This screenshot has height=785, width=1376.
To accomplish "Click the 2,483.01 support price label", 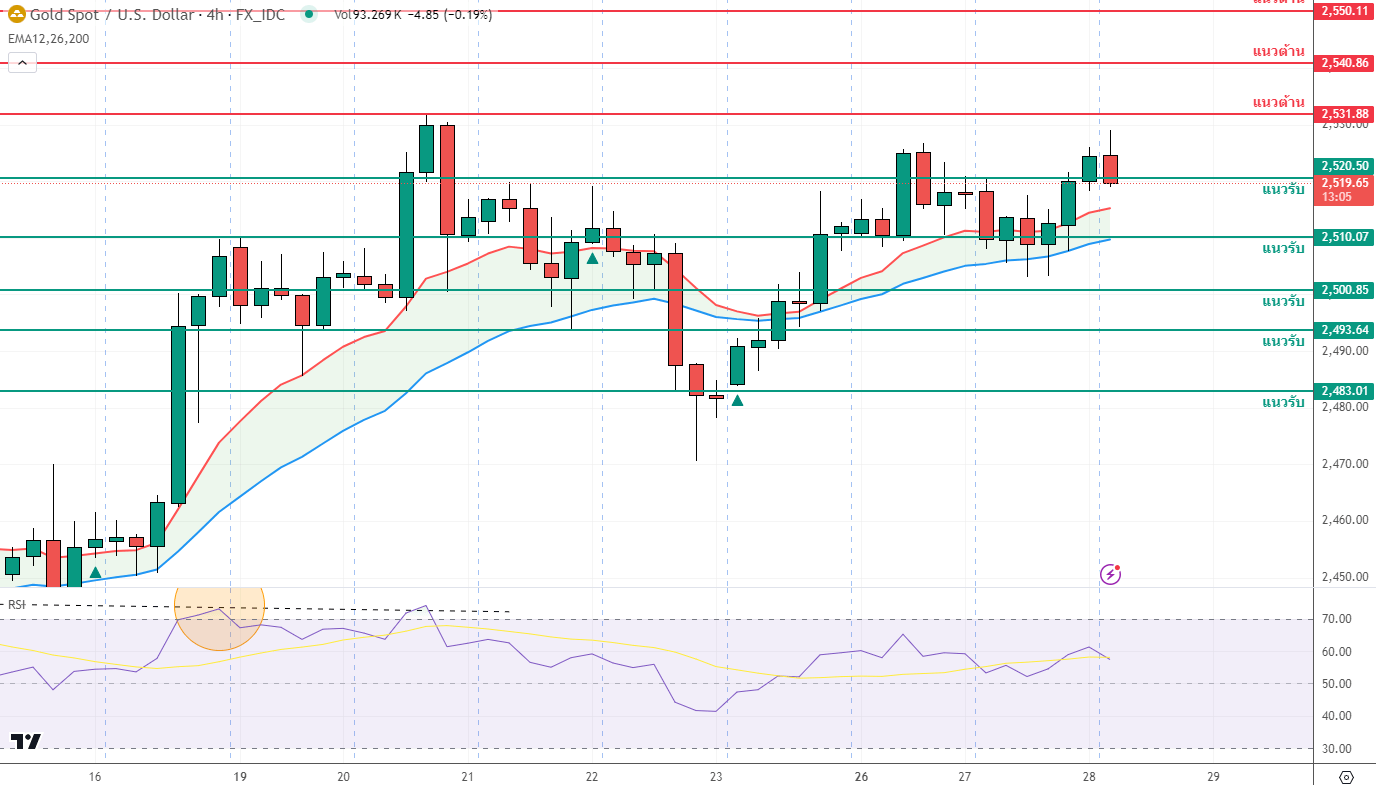I will (1344, 391).
